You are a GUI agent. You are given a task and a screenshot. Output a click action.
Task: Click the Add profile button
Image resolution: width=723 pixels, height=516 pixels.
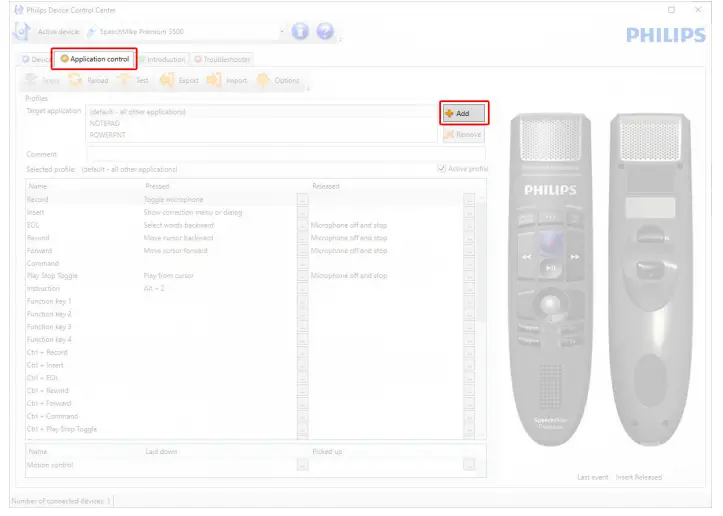463,113
